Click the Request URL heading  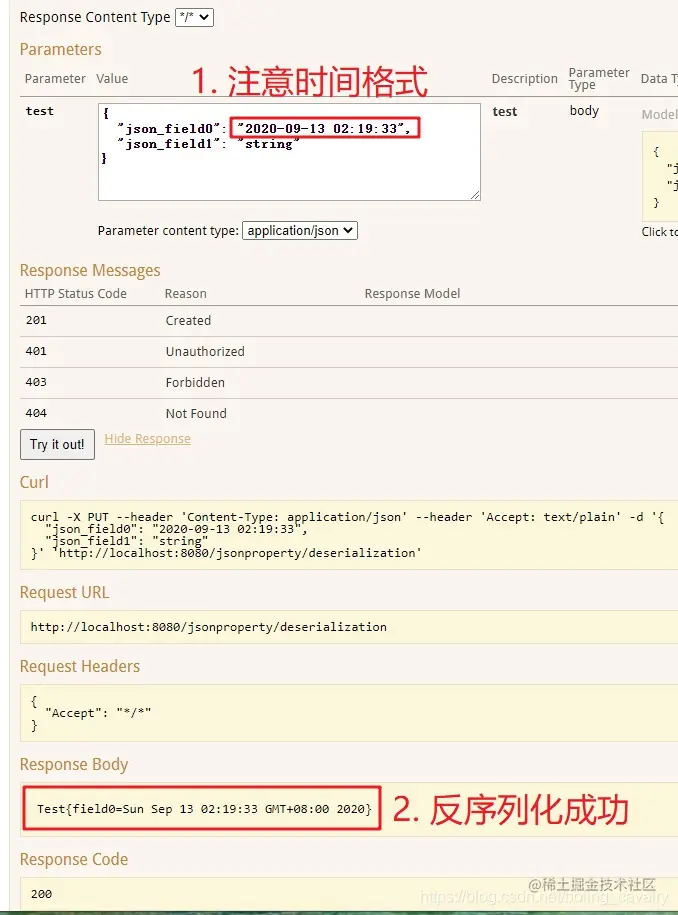click(64, 593)
